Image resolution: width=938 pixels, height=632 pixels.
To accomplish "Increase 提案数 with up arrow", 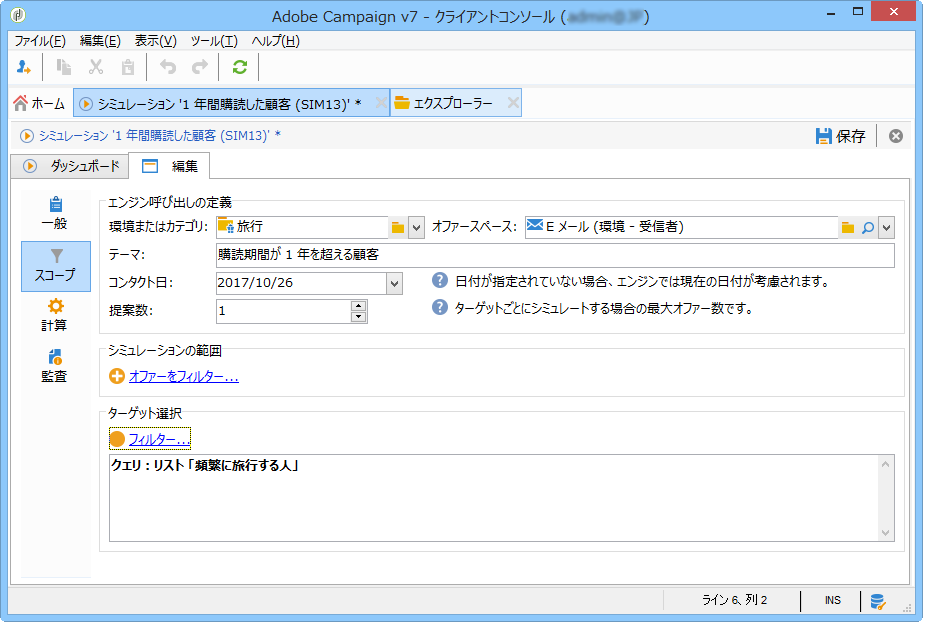I will 358,306.
